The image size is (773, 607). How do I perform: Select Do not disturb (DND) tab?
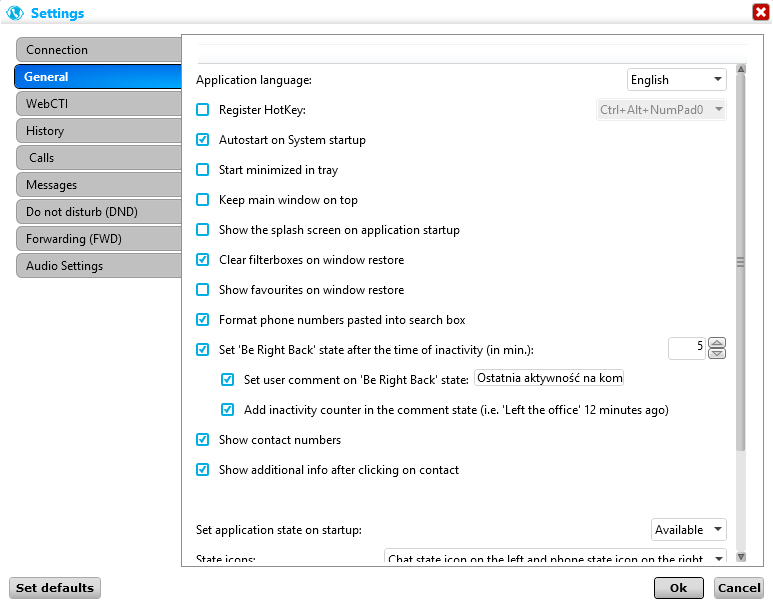pos(97,212)
